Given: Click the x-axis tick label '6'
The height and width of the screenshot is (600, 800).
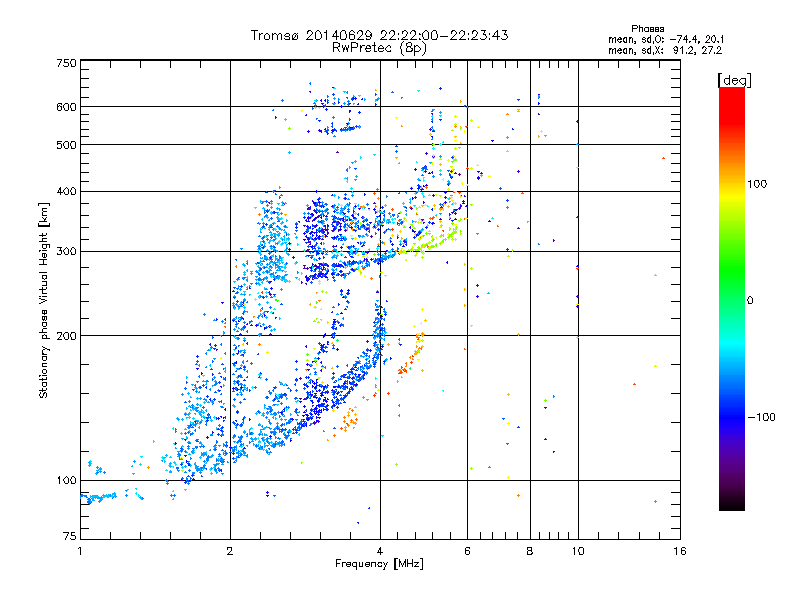Looking at the screenshot, I should tap(467, 551).
